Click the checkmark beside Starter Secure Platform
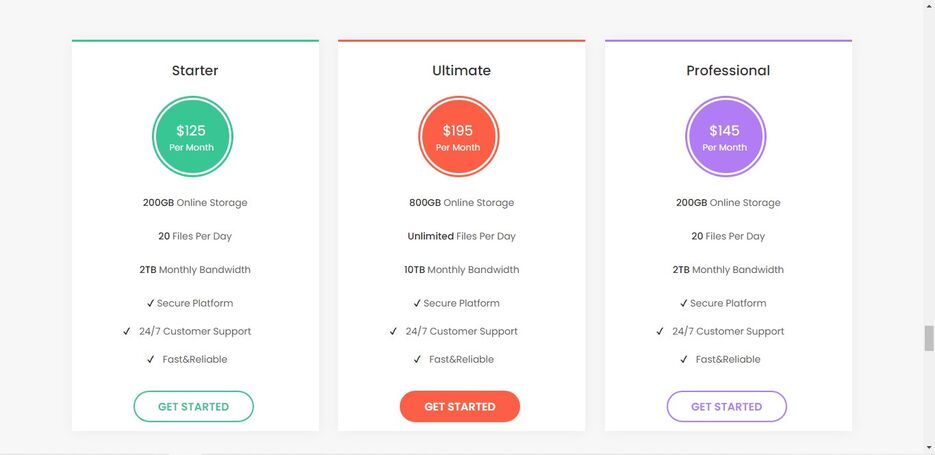935x455 pixels. point(150,303)
